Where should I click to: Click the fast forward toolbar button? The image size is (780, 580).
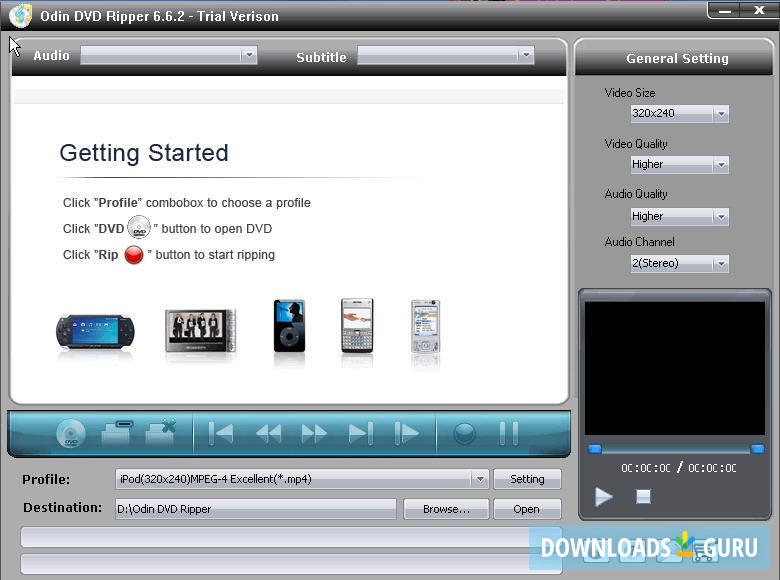point(314,433)
